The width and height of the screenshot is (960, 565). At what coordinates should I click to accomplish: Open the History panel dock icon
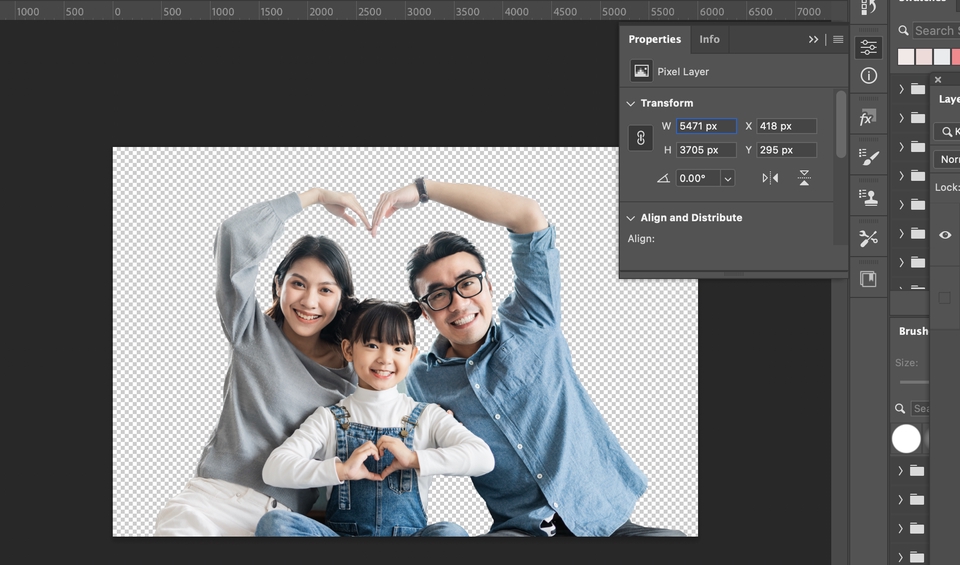point(868,8)
